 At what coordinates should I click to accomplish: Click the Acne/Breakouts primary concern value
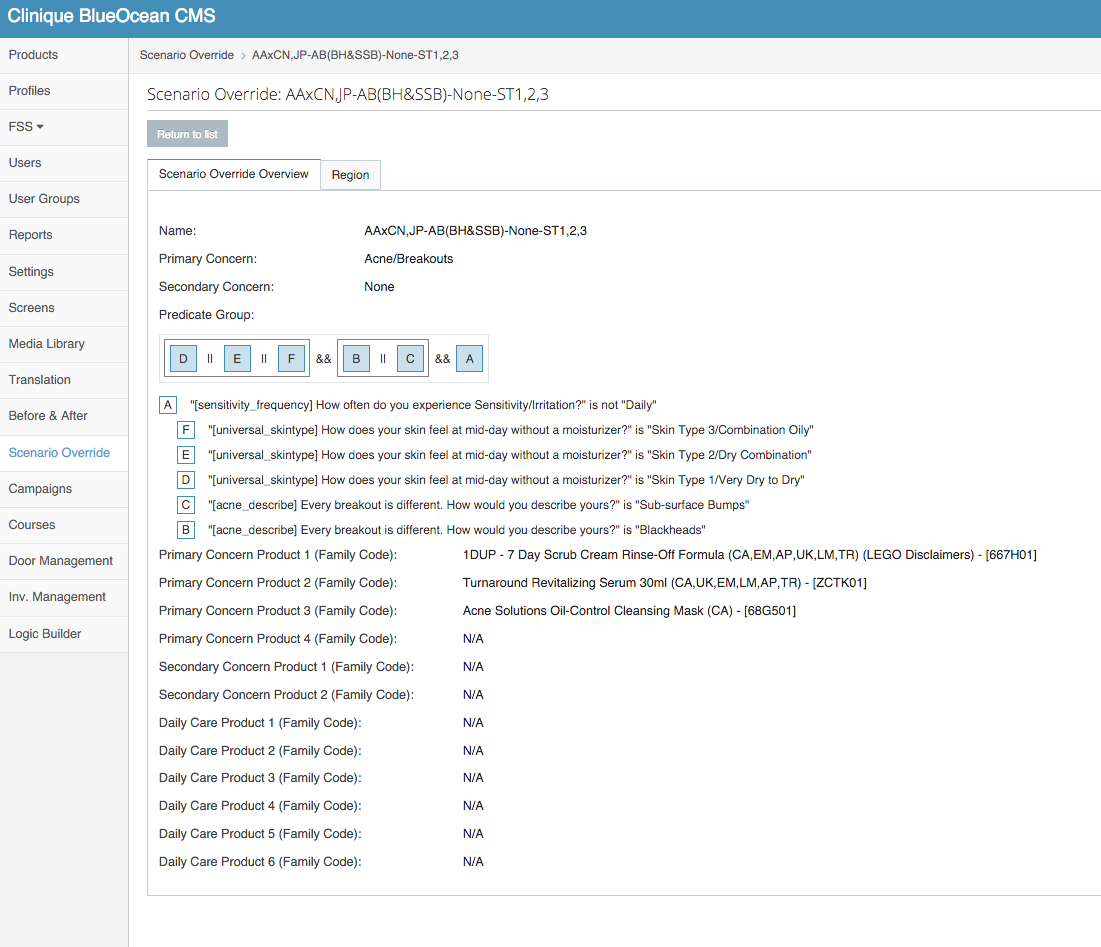click(409, 259)
